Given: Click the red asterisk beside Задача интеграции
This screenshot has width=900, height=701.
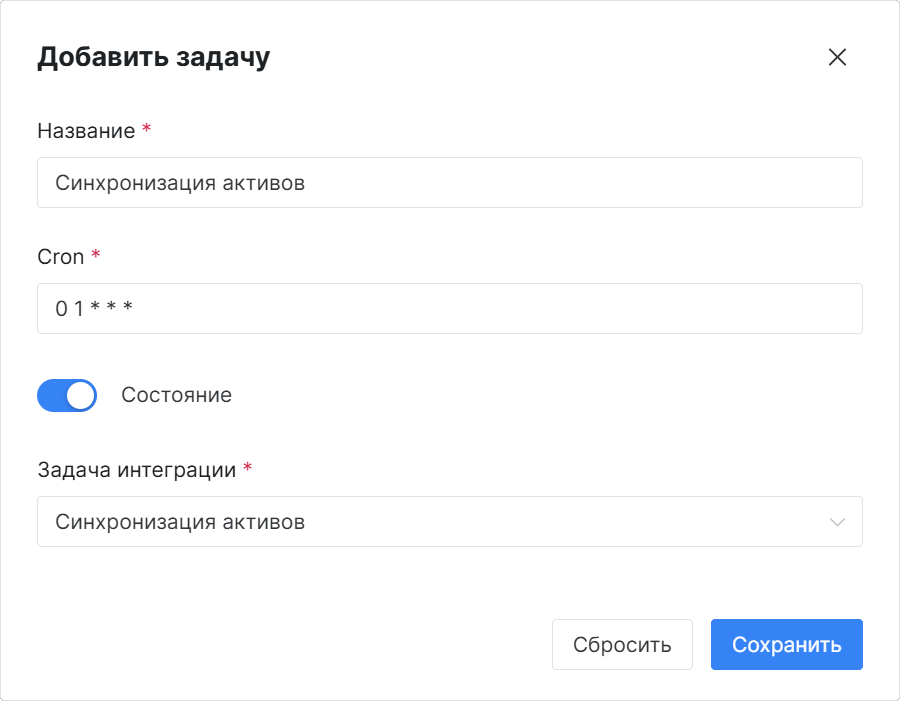Looking at the screenshot, I should click(x=247, y=466).
